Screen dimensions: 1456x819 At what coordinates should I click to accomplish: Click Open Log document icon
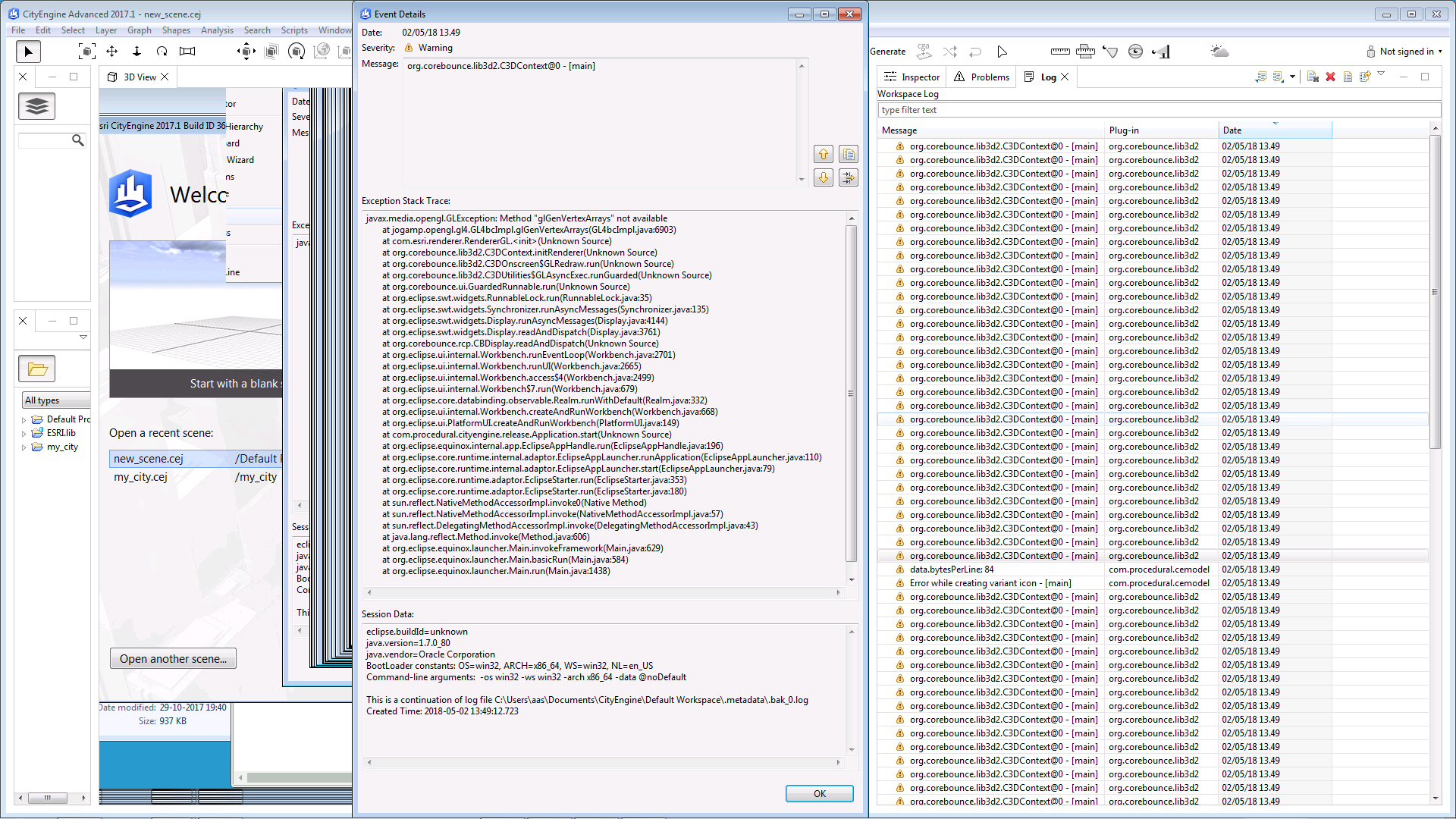point(1348,77)
